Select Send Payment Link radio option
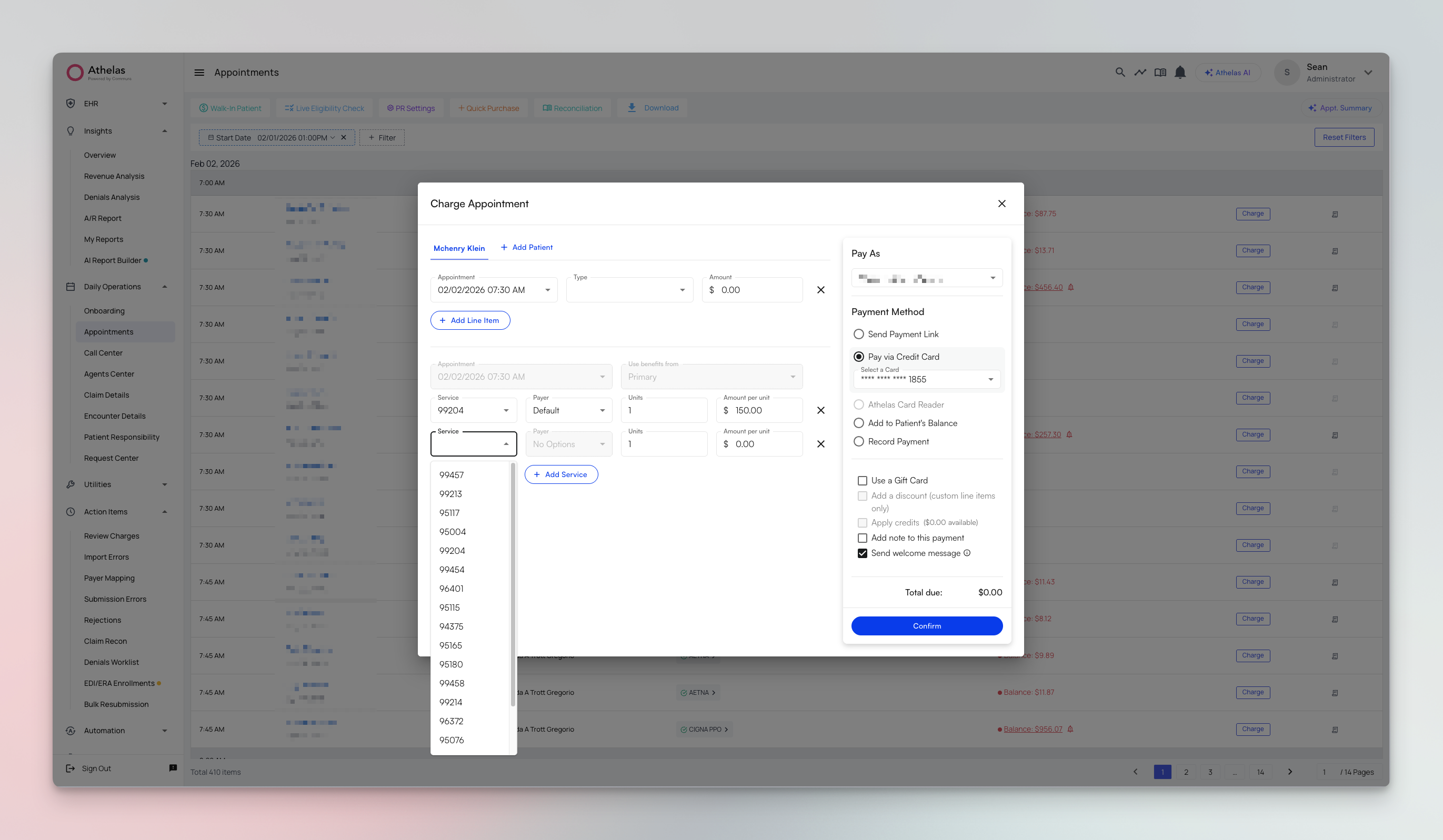 pyautogui.click(x=858, y=334)
